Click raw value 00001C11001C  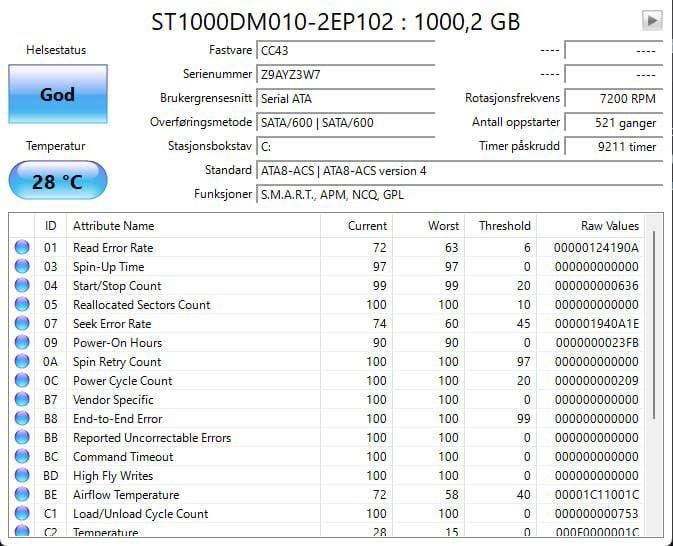click(597, 494)
